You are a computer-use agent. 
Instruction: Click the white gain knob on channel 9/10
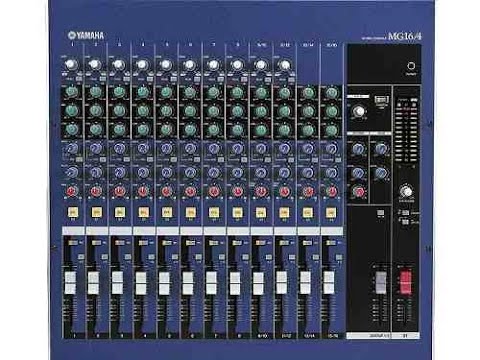(261, 65)
